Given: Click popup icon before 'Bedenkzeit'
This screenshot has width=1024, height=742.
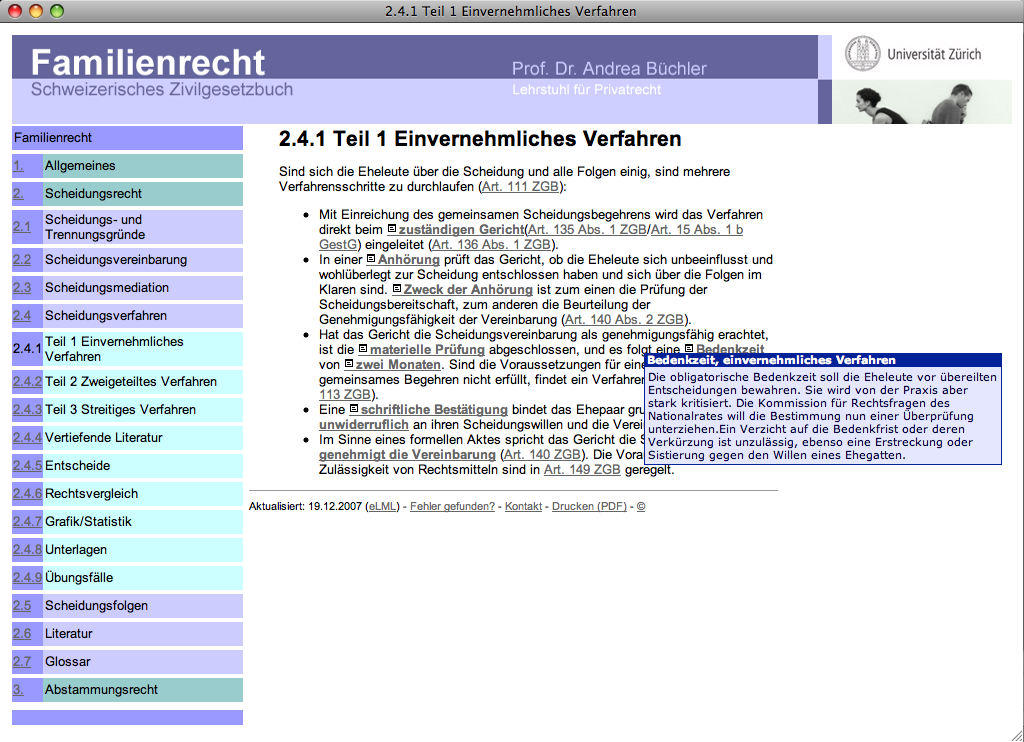Looking at the screenshot, I should [x=689, y=349].
